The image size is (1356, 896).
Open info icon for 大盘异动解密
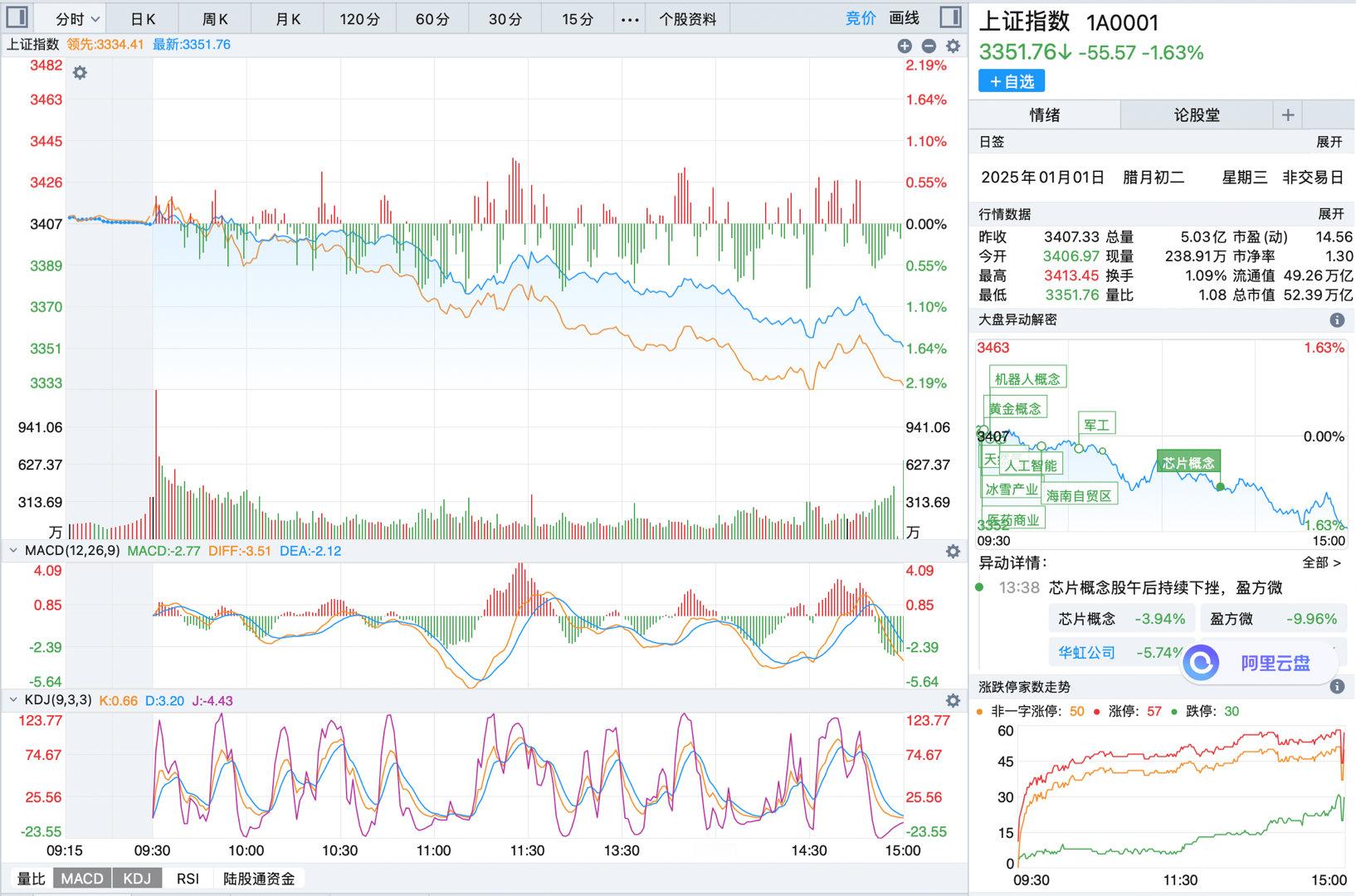(1337, 320)
